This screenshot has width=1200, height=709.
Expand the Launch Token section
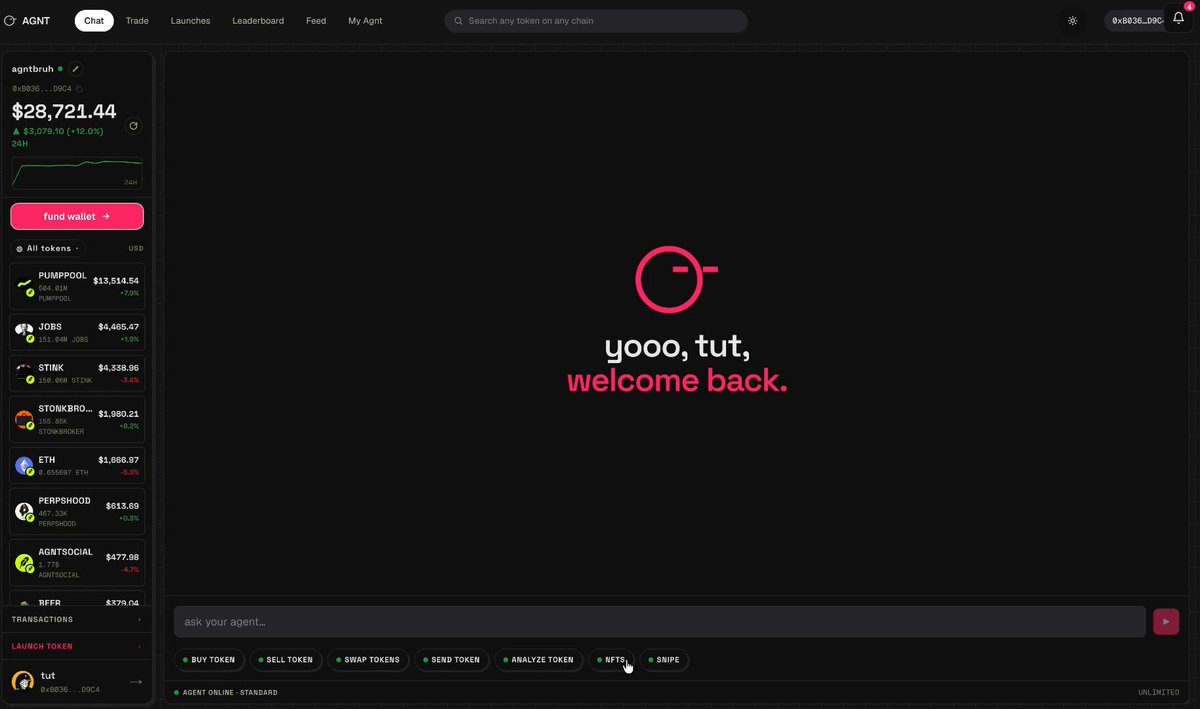(x=77, y=646)
